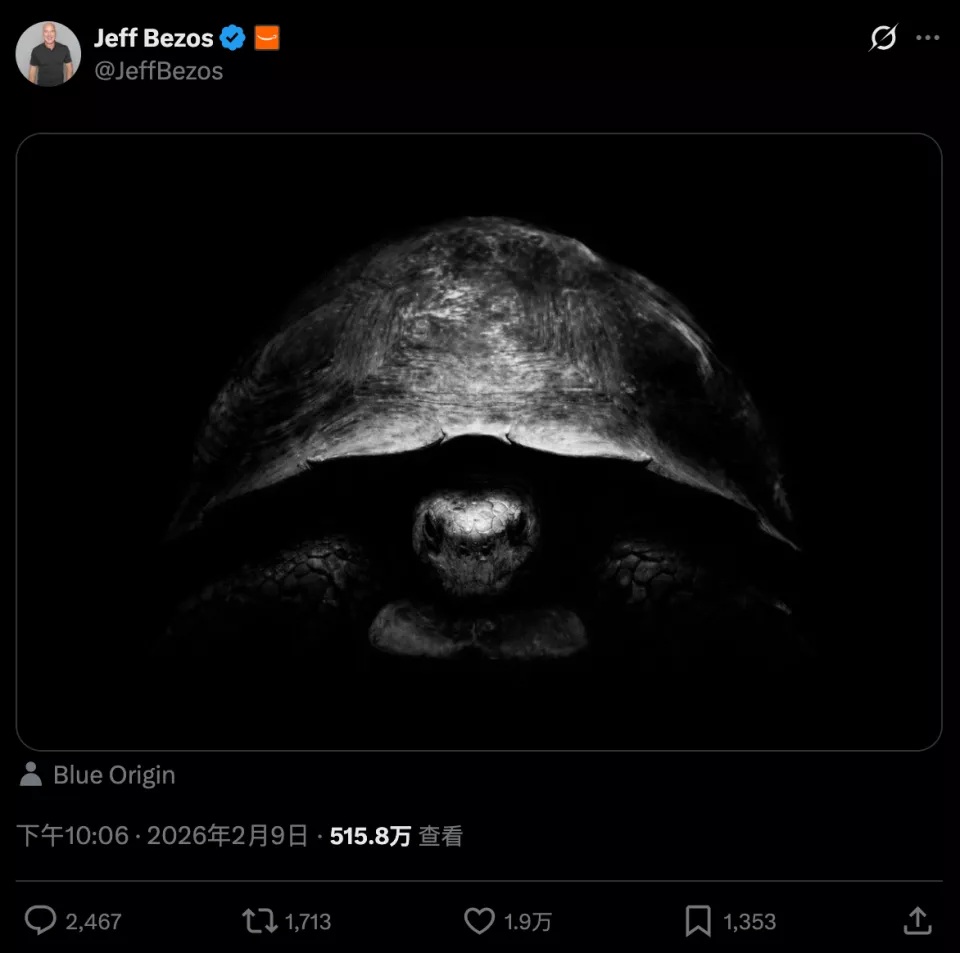
Task: Click the person silhouette icon before Blue Origin
Action: [x=30, y=774]
